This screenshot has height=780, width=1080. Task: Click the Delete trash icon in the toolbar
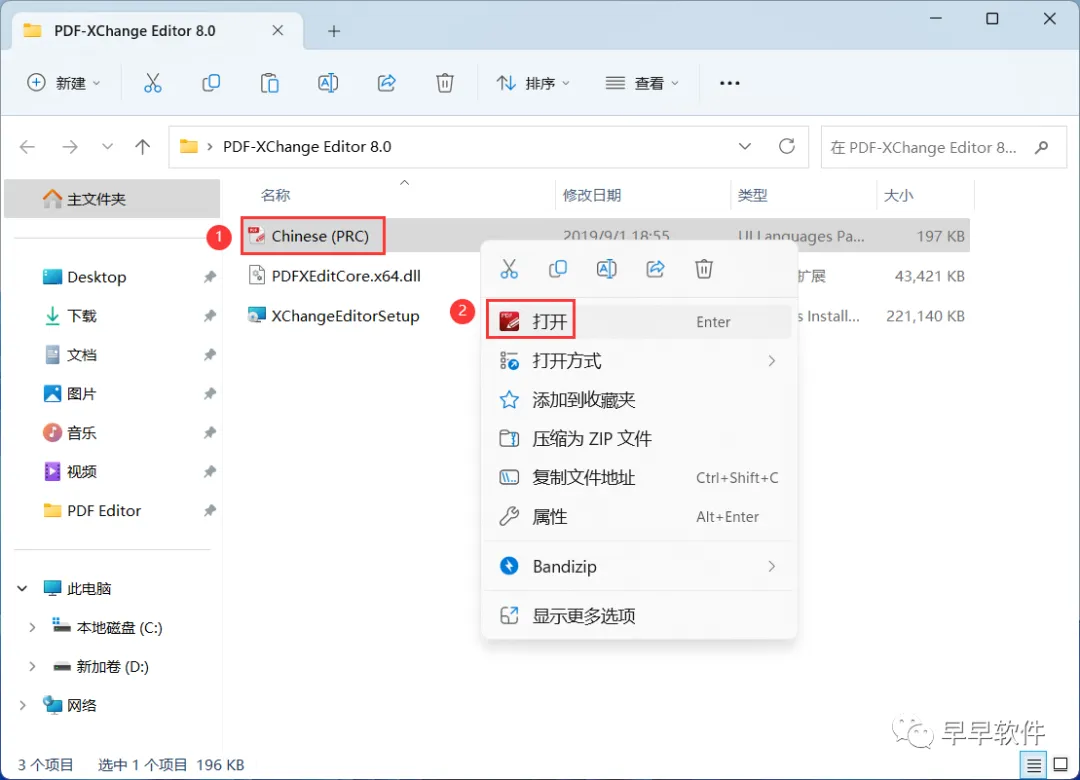(x=445, y=83)
